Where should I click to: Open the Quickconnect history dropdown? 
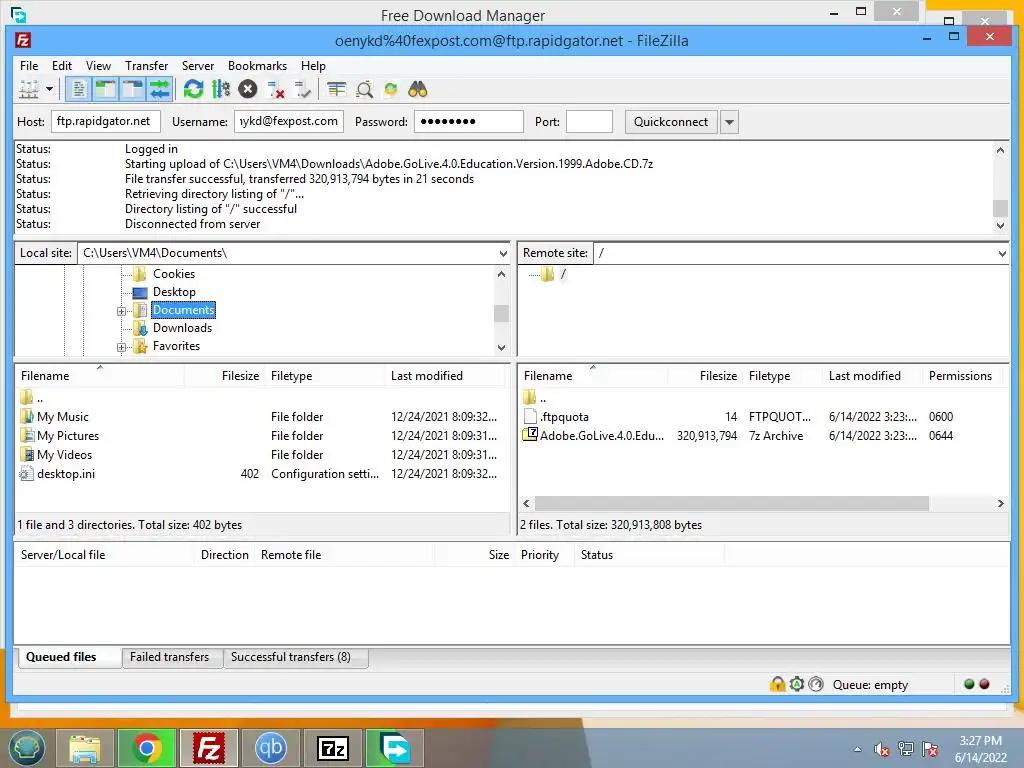click(729, 122)
